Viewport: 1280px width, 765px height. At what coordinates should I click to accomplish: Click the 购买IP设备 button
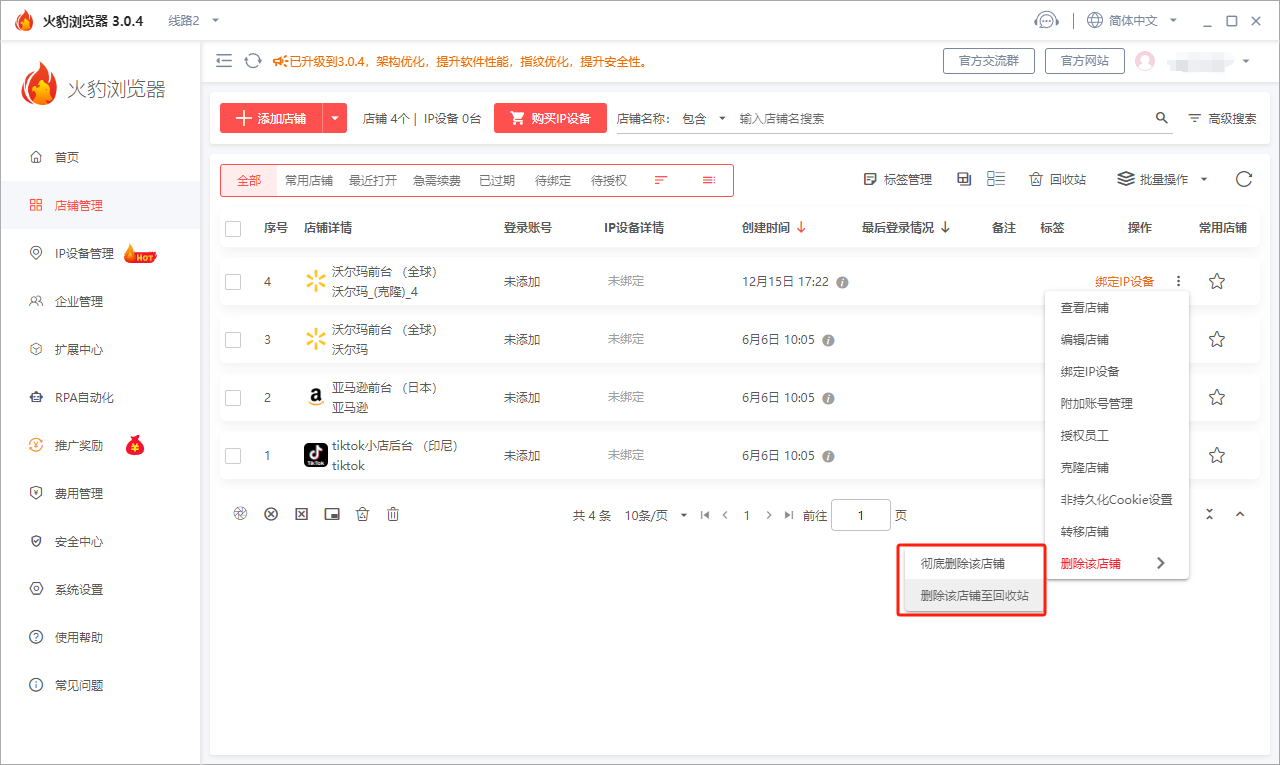pos(550,118)
